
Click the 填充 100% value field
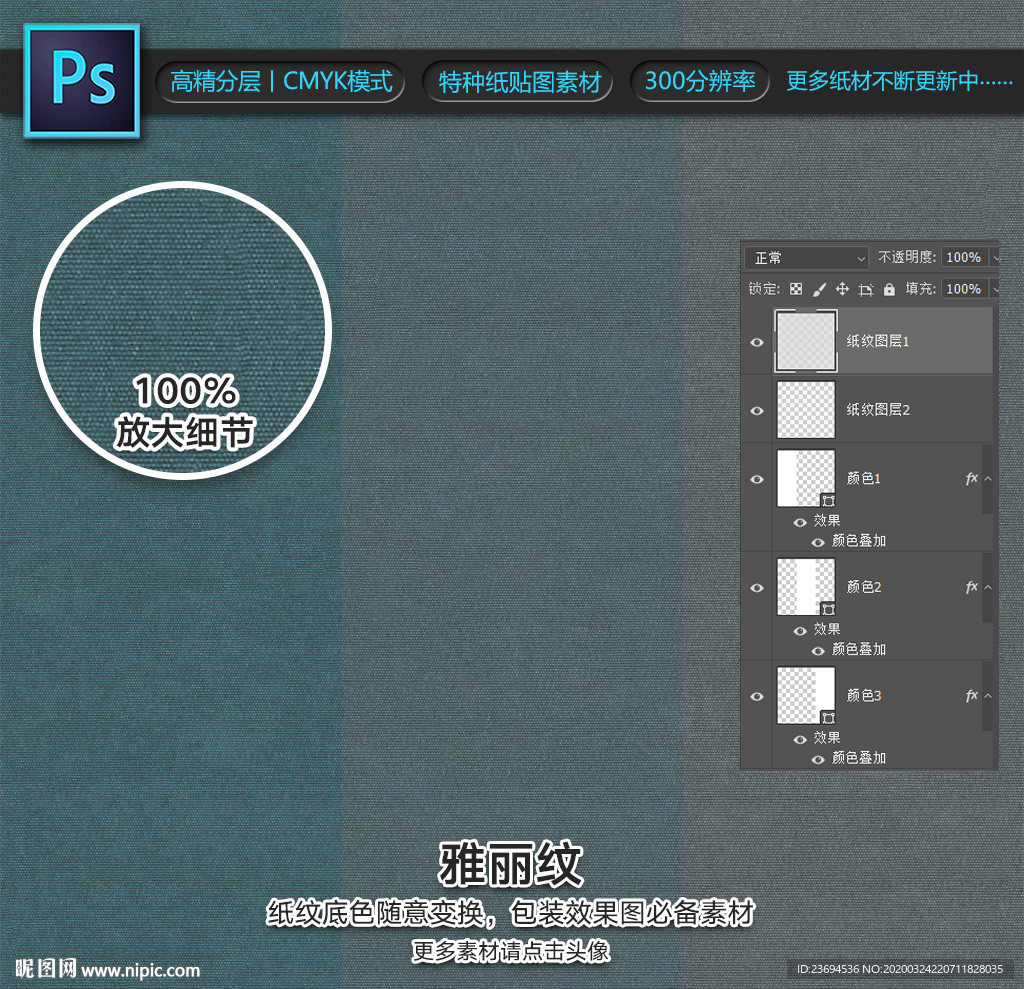tap(965, 289)
